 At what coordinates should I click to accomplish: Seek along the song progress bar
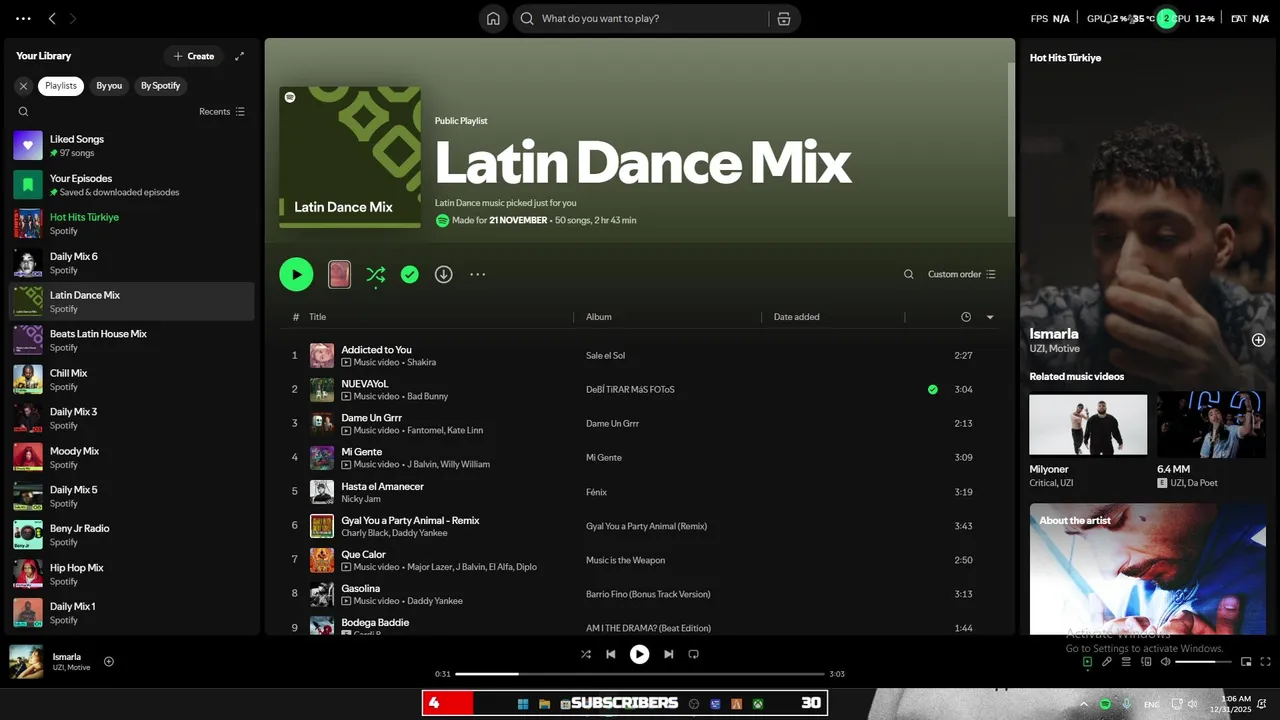[640, 674]
